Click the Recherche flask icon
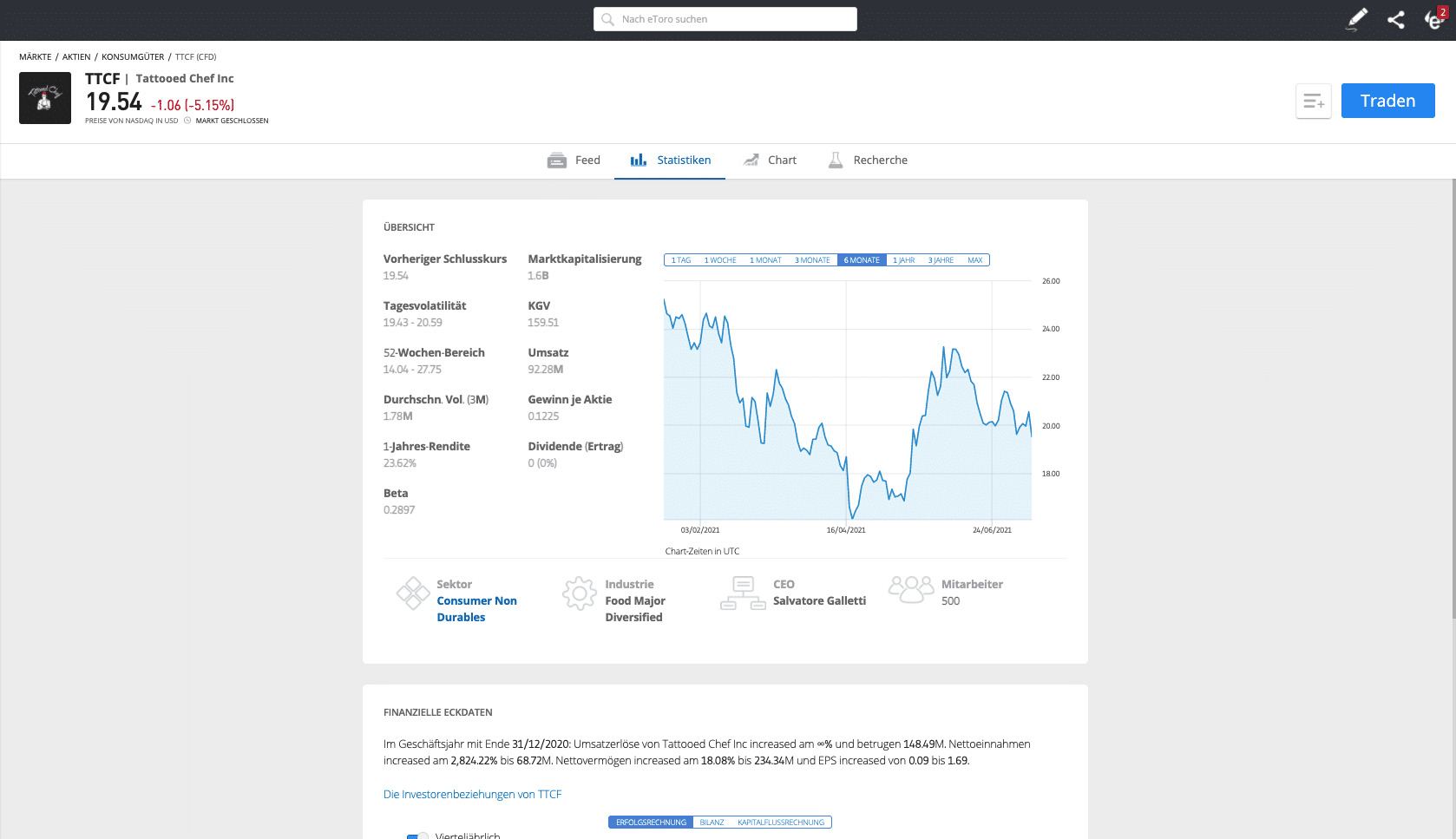 (x=836, y=160)
